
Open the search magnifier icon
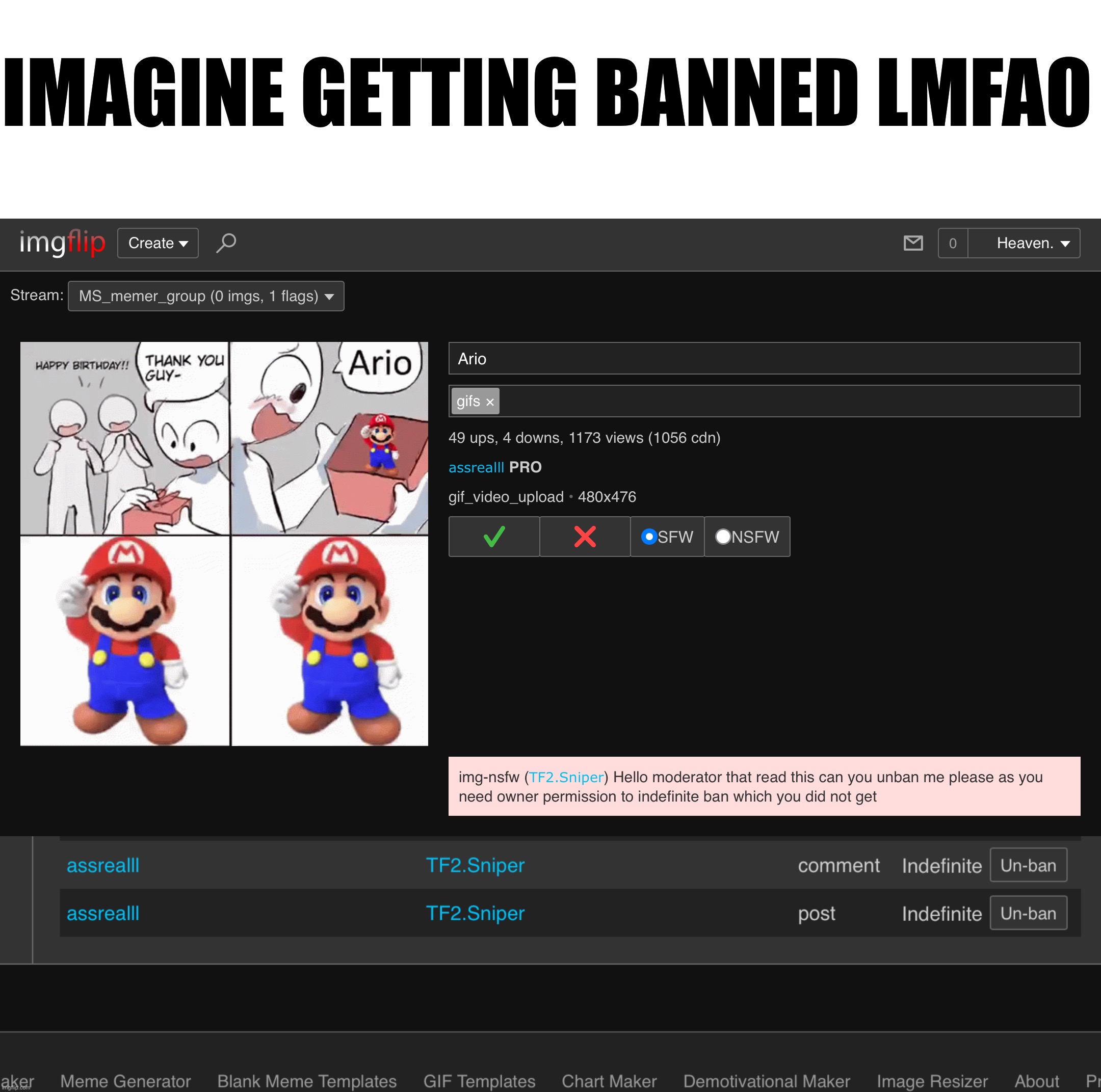(226, 243)
